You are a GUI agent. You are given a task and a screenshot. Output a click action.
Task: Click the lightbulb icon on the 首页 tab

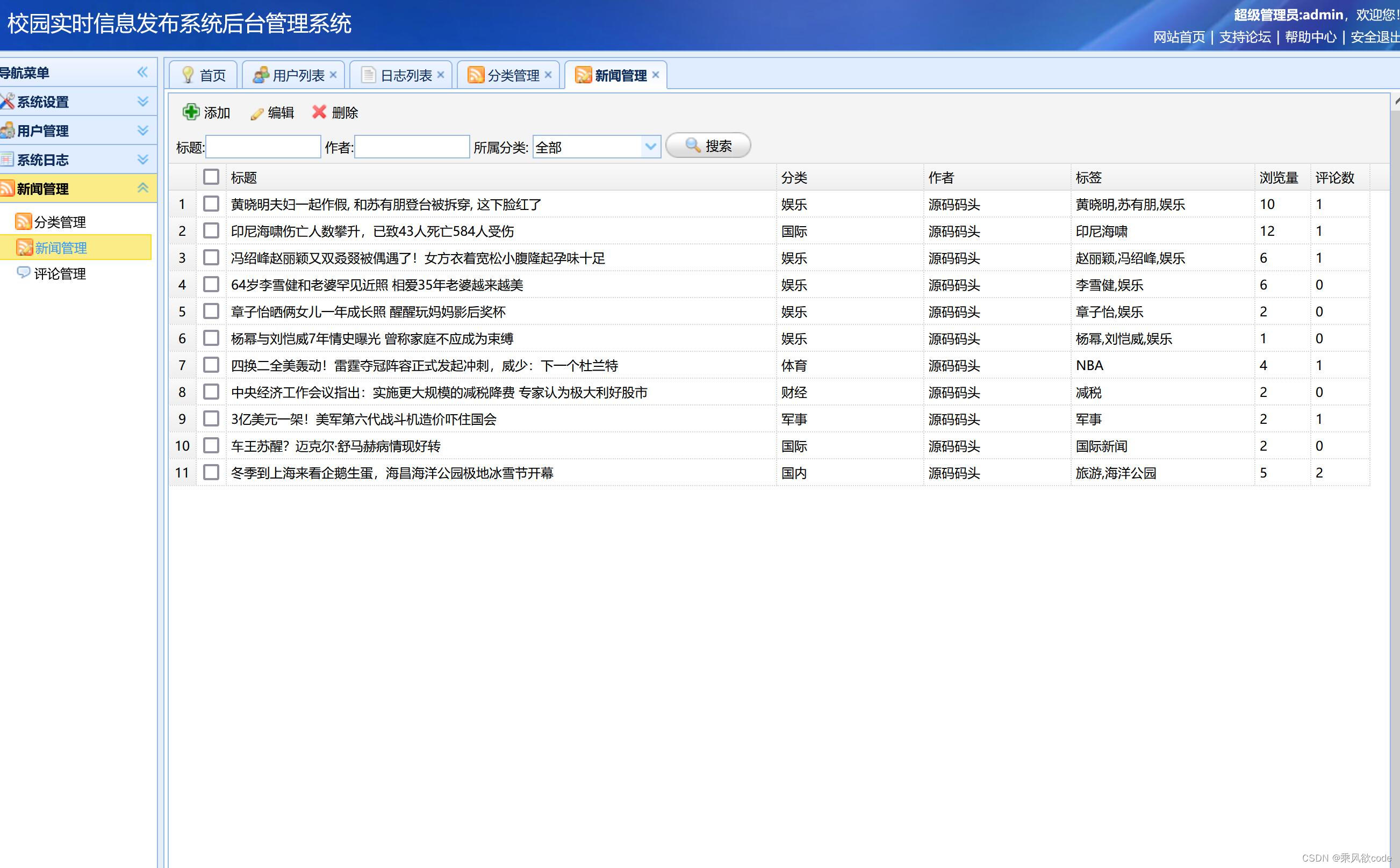point(186,74)
